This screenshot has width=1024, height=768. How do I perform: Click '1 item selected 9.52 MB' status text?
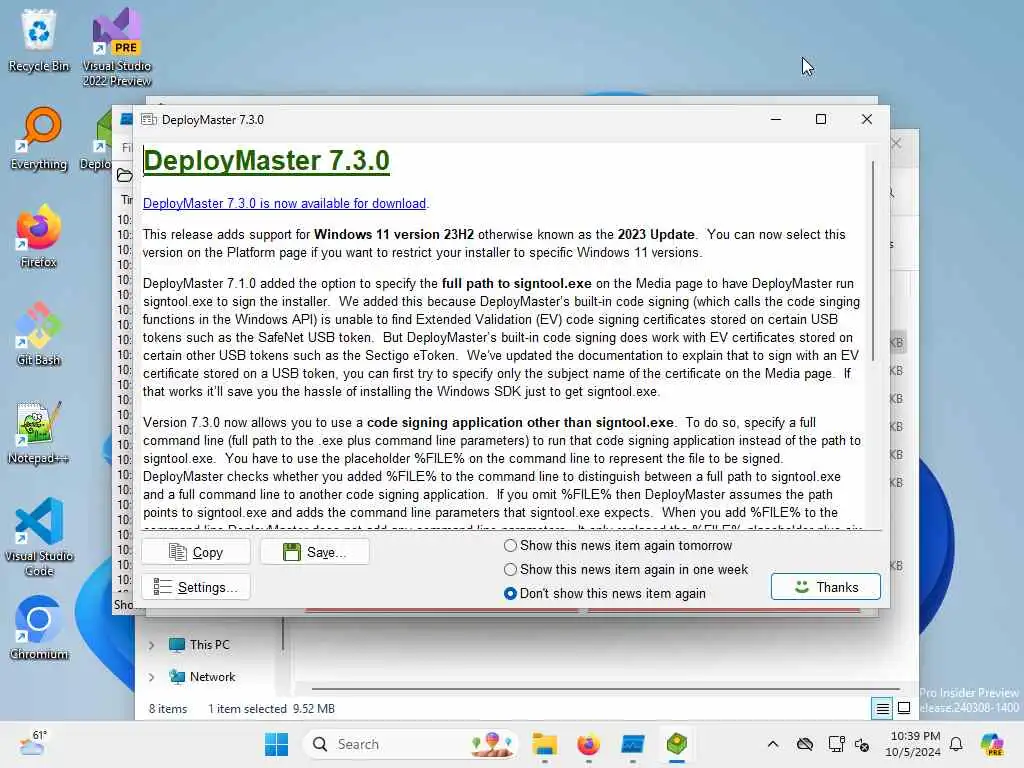pos(271,709)
